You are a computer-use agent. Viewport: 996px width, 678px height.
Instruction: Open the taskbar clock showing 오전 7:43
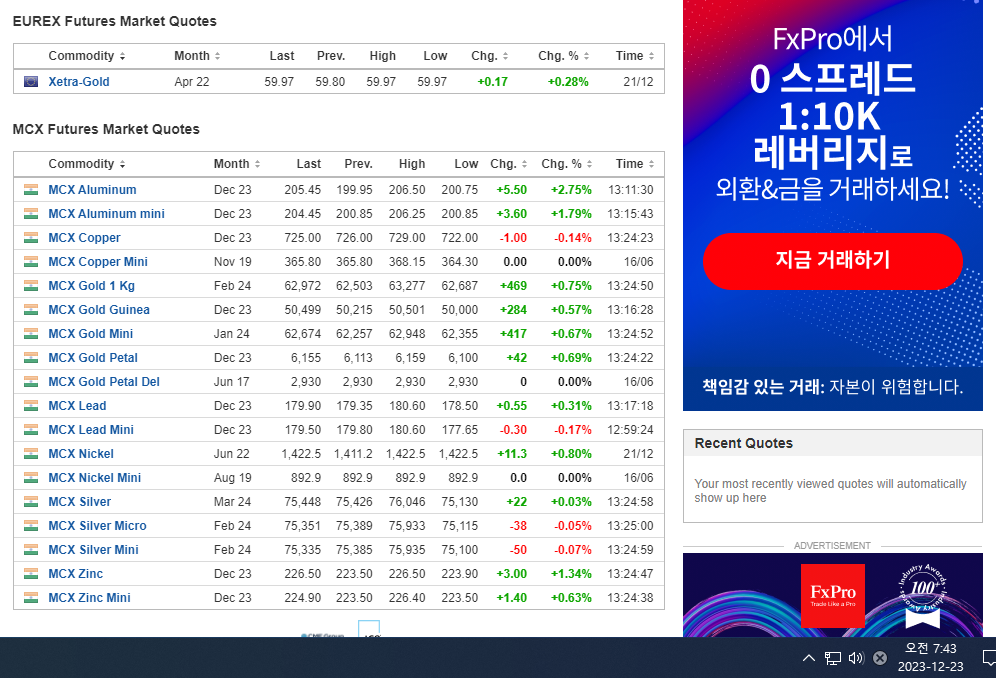(x=931, y=657)
